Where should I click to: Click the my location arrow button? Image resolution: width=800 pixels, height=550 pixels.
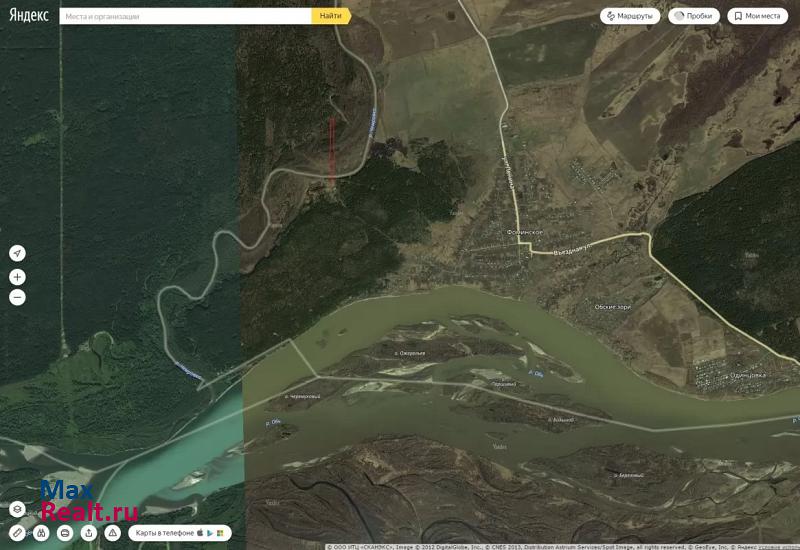click(17, 253)
